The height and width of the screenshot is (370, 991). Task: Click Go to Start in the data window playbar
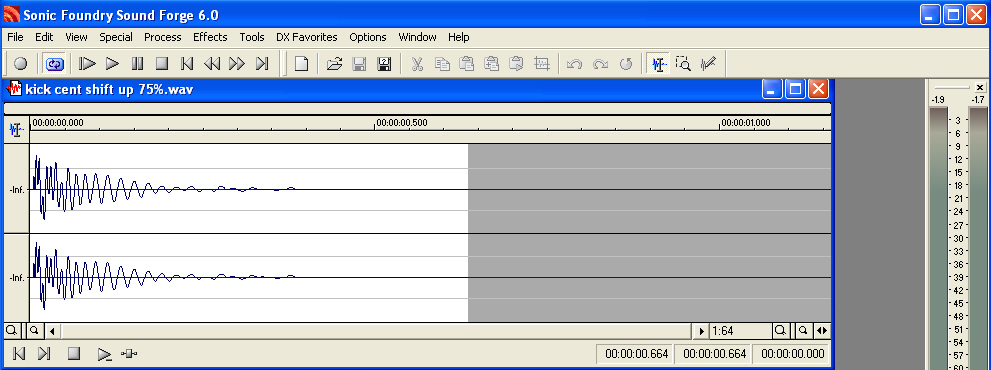click(x=19, y=354)
